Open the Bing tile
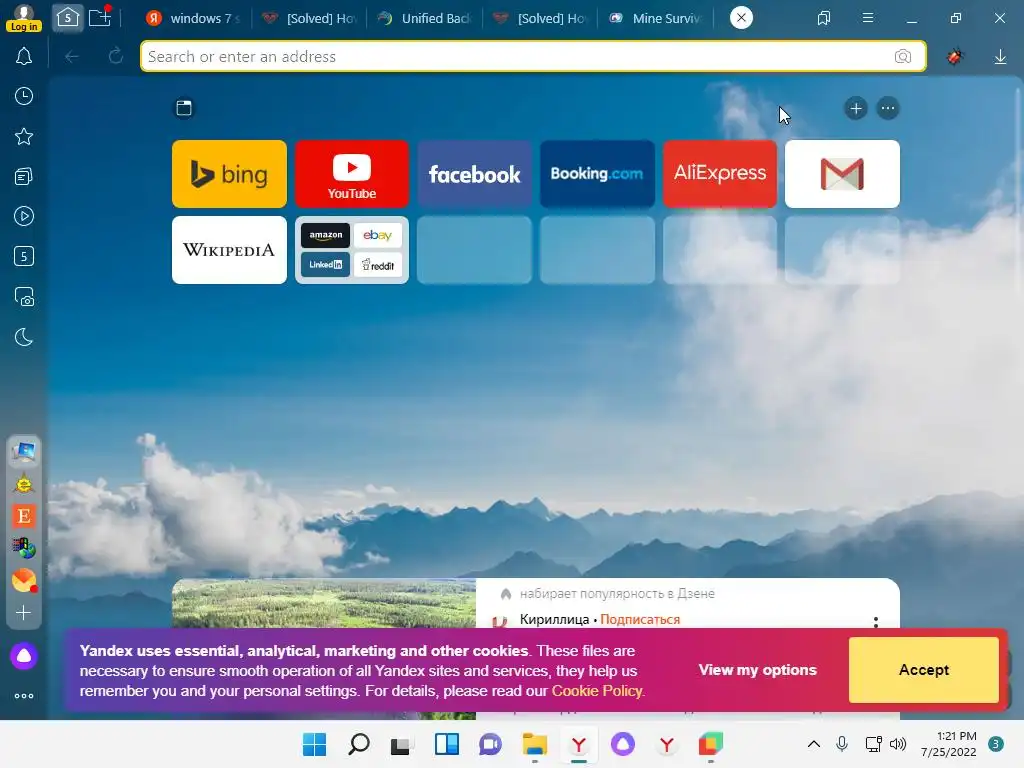 point(229,174)
